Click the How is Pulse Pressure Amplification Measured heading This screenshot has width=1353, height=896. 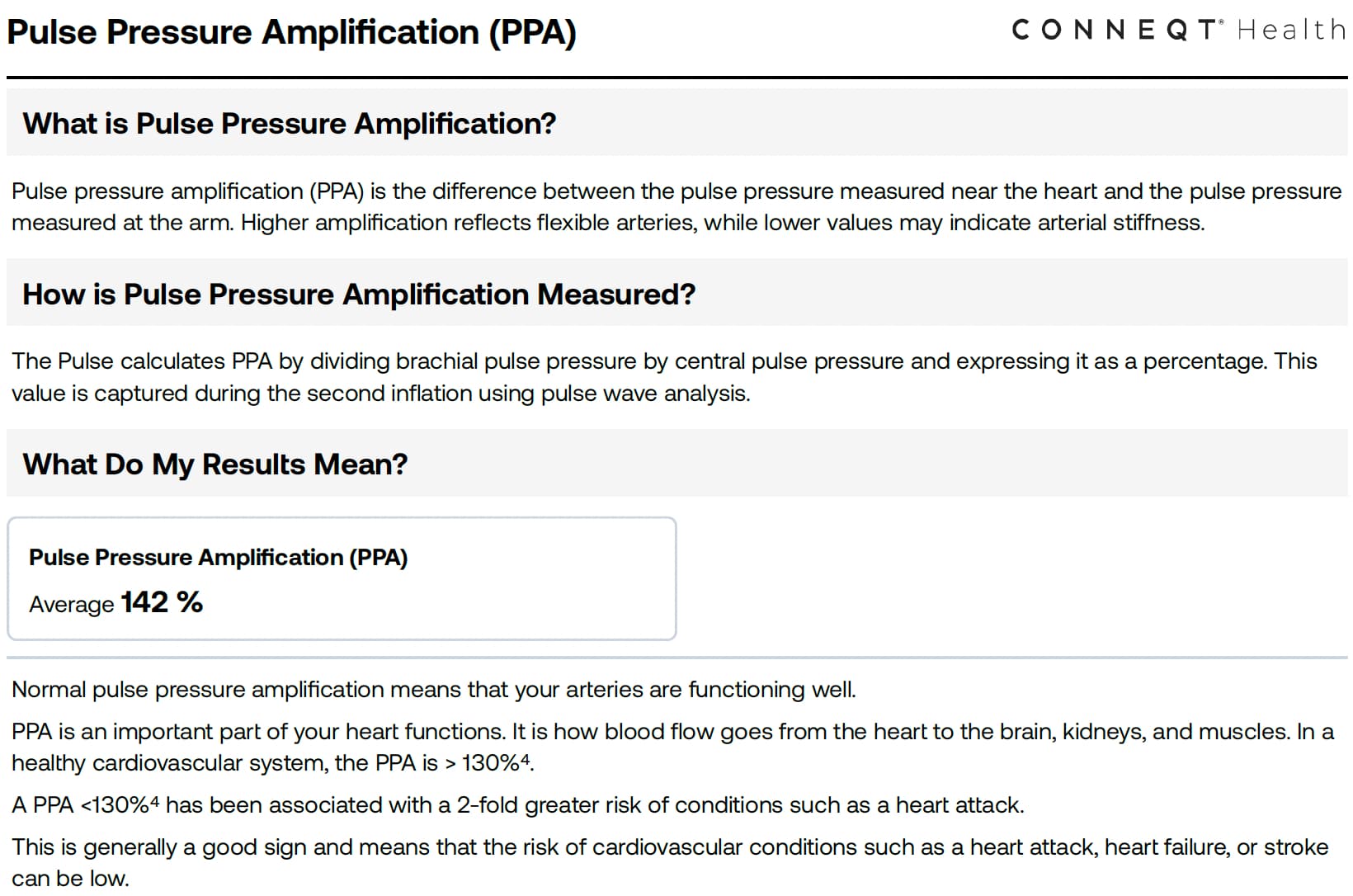coord(359,295)
